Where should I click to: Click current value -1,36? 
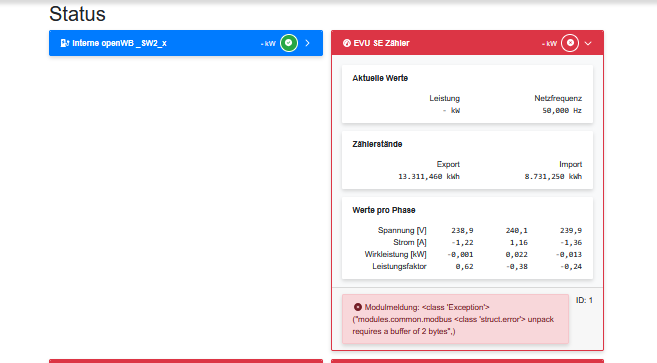[x=571, y=242]
